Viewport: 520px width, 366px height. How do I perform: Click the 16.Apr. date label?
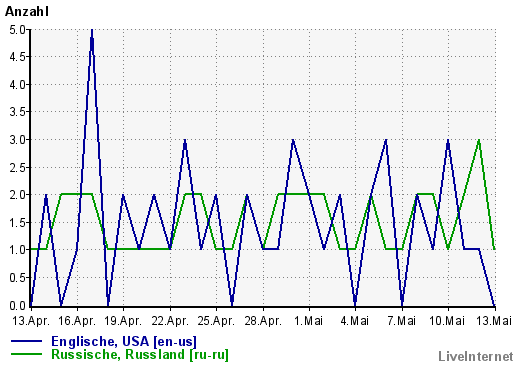pos(77,321)
